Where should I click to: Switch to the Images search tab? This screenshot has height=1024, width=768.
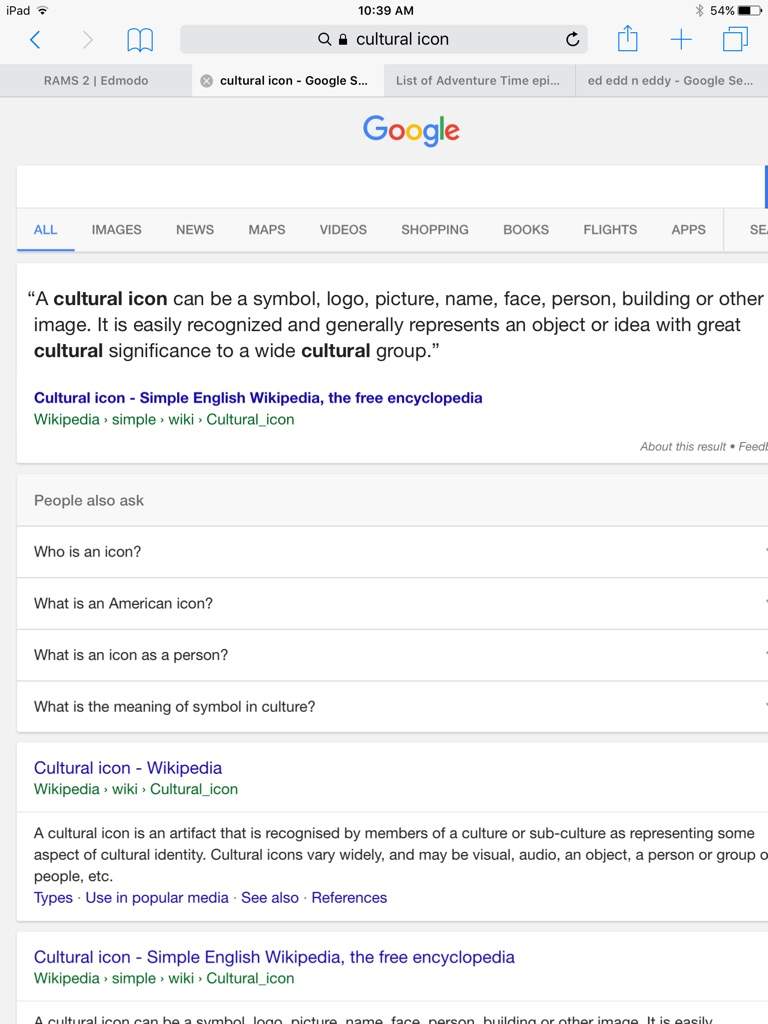click(x=117, y=230)
